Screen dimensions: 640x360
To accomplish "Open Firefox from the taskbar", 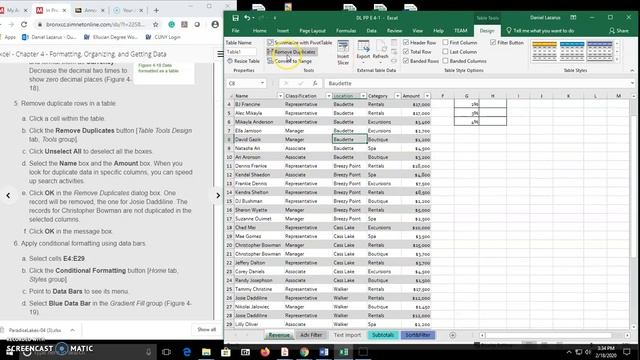I will tap(265, 351).
